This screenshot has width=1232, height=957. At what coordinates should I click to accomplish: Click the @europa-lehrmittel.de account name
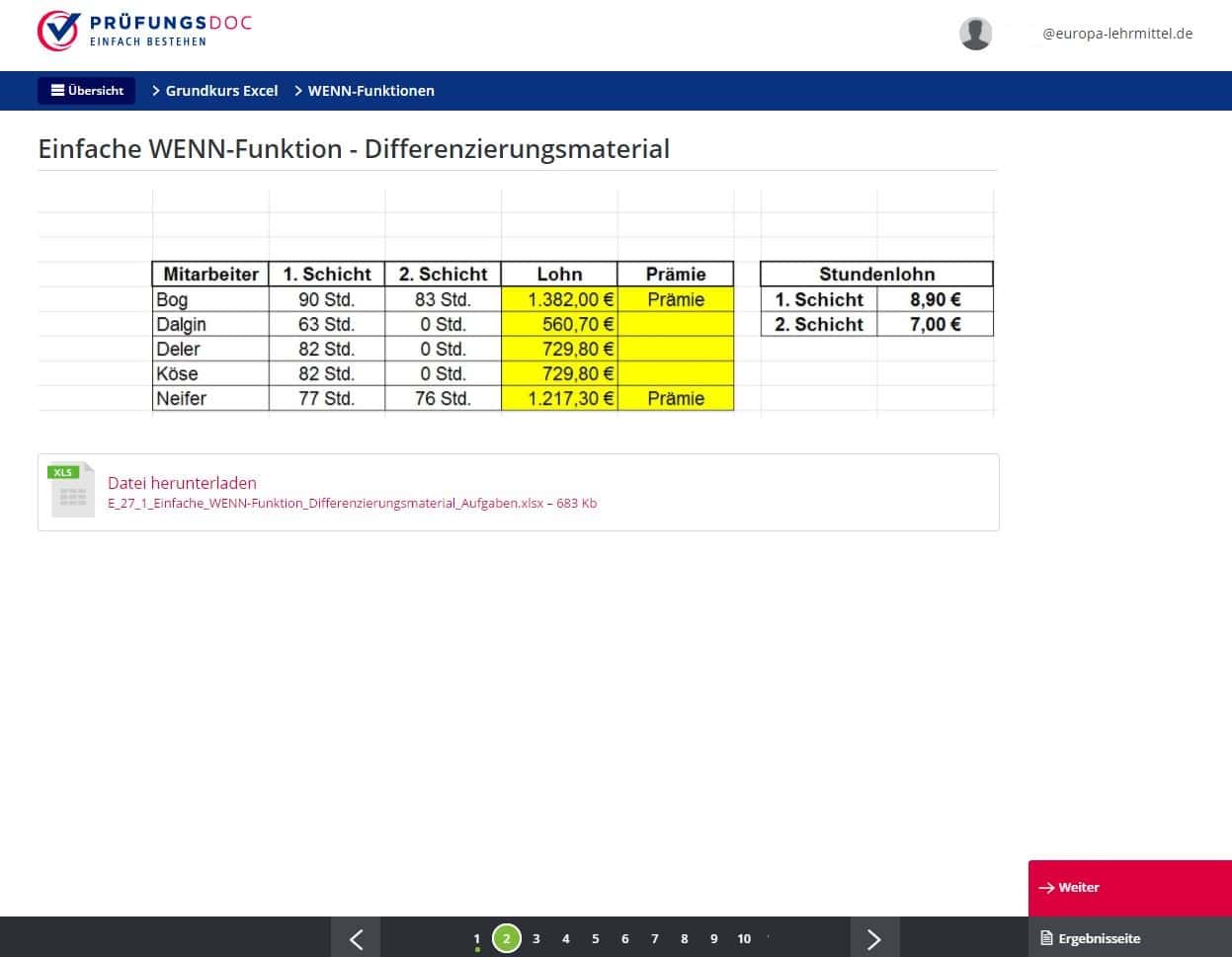(1117, 34)
